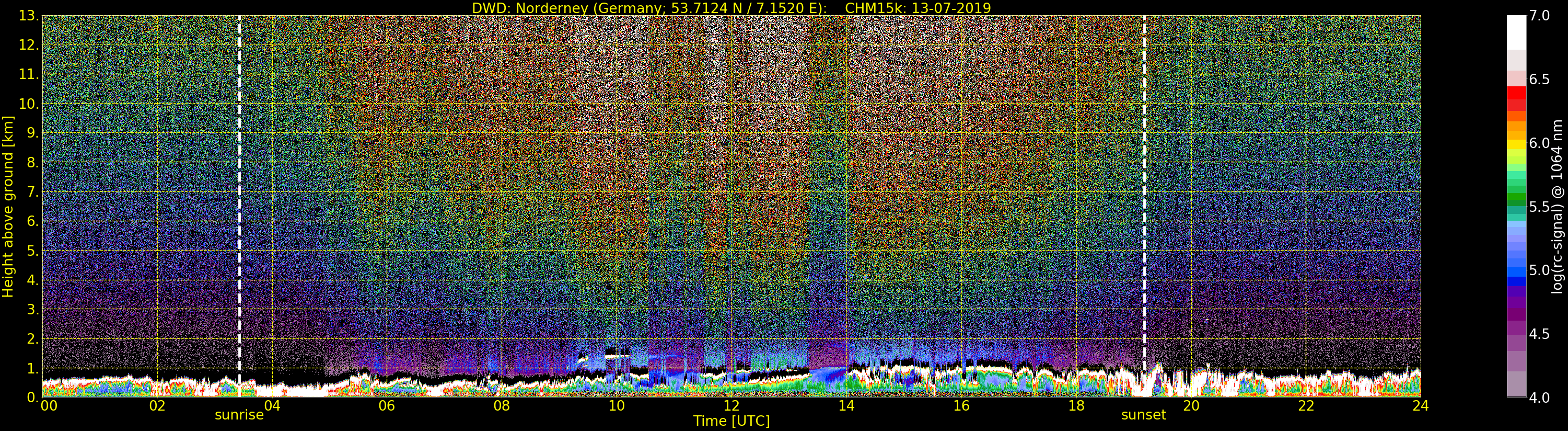Viewport: 1568px width, 431px height.
Task: Click the 'sunrise' label below the axis
Action: pyautogui.click(x=239, y=415)
